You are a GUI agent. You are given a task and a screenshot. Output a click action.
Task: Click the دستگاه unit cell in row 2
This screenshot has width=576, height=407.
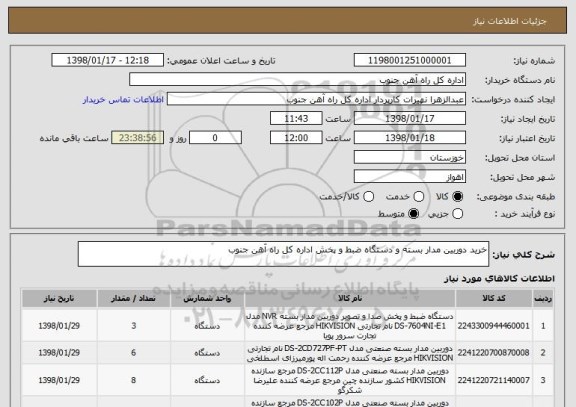point(207,353)
